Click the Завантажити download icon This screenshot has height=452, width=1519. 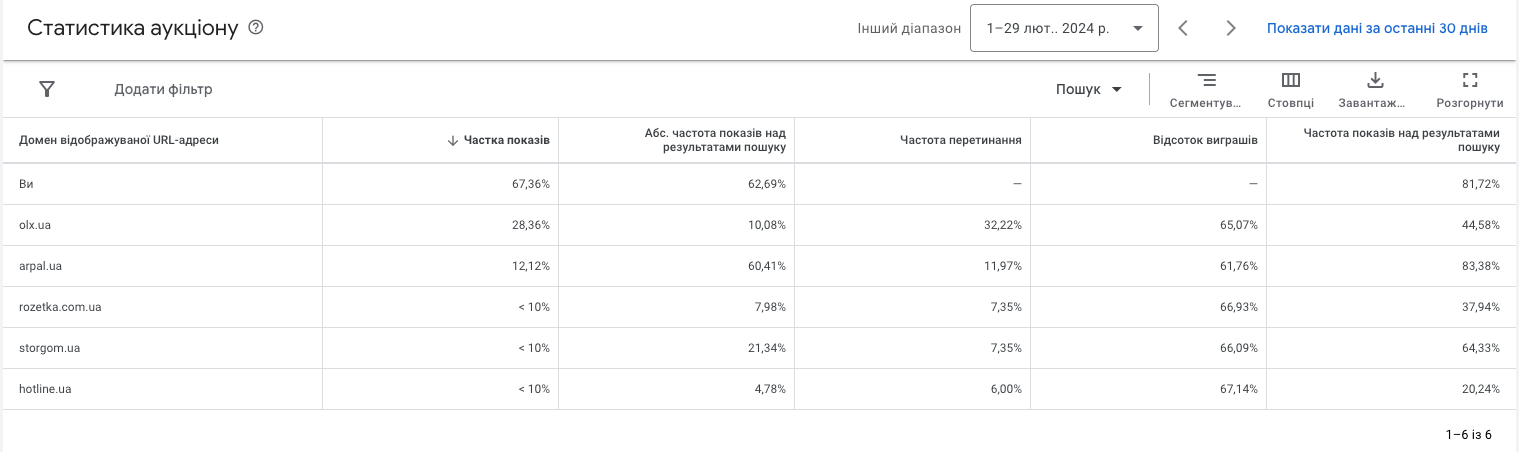(1374, 81)
